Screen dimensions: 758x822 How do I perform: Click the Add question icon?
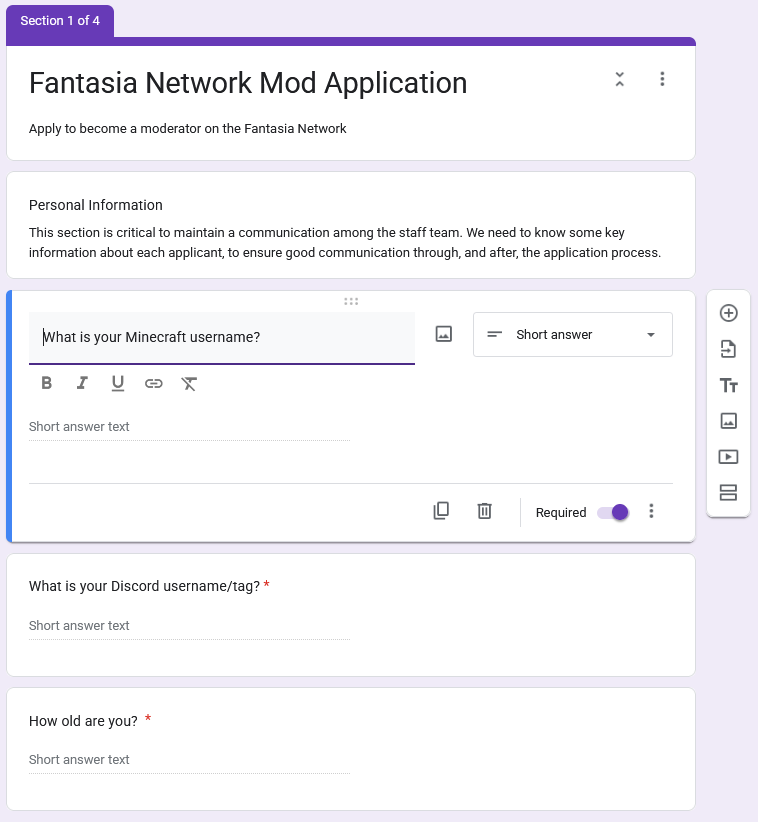pyautogui.click(x=728, y=313)
